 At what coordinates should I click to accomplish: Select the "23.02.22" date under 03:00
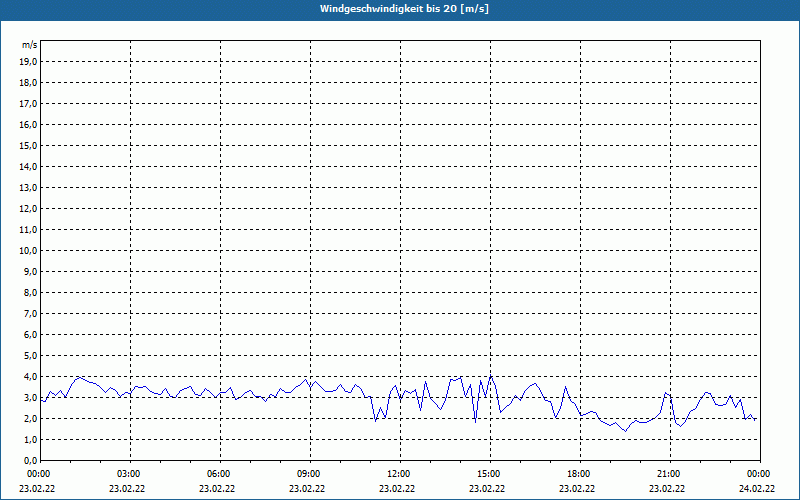pyautogui.click(x=127, y=488)
